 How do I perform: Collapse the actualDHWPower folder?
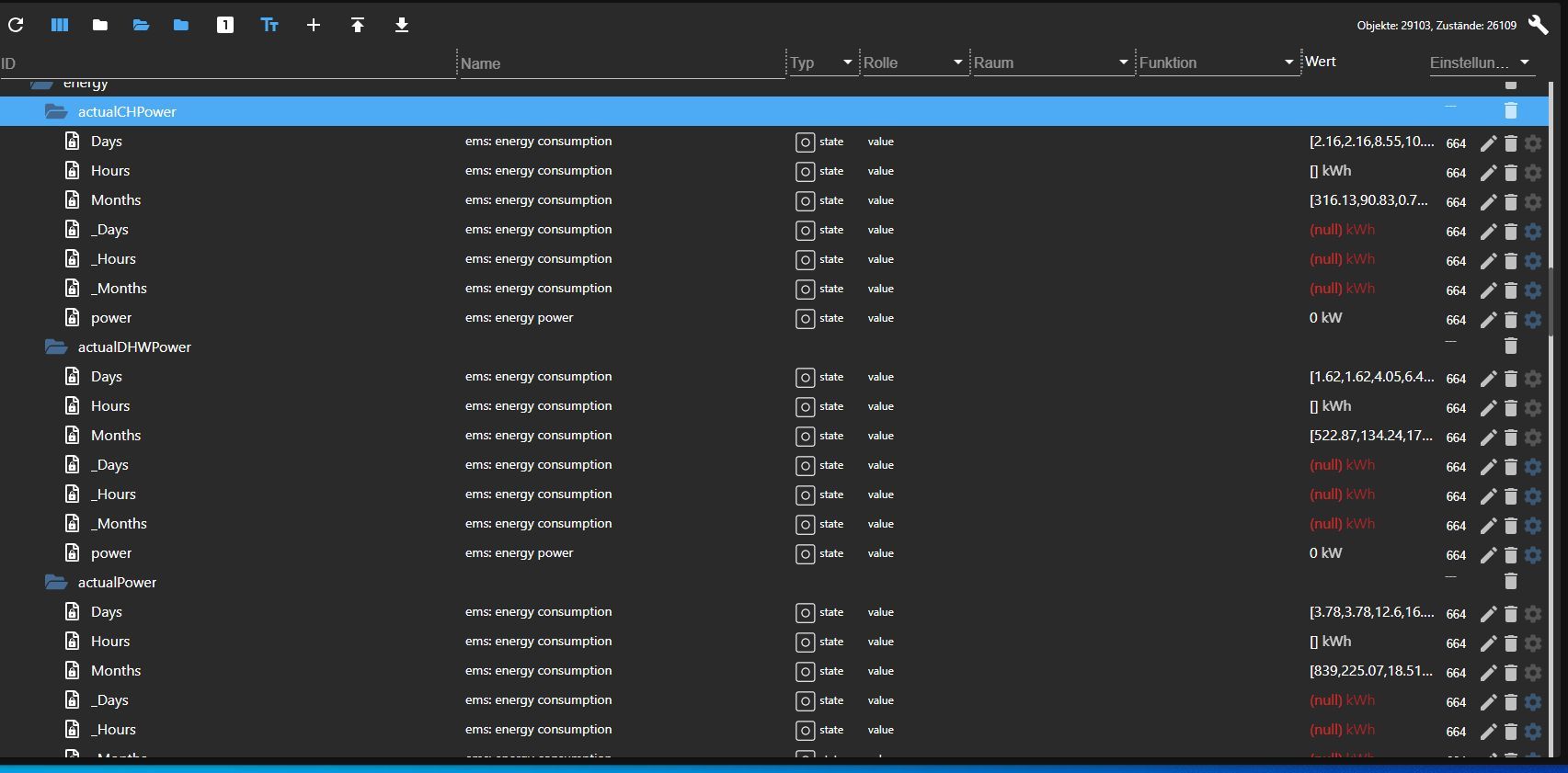[56, 347]
